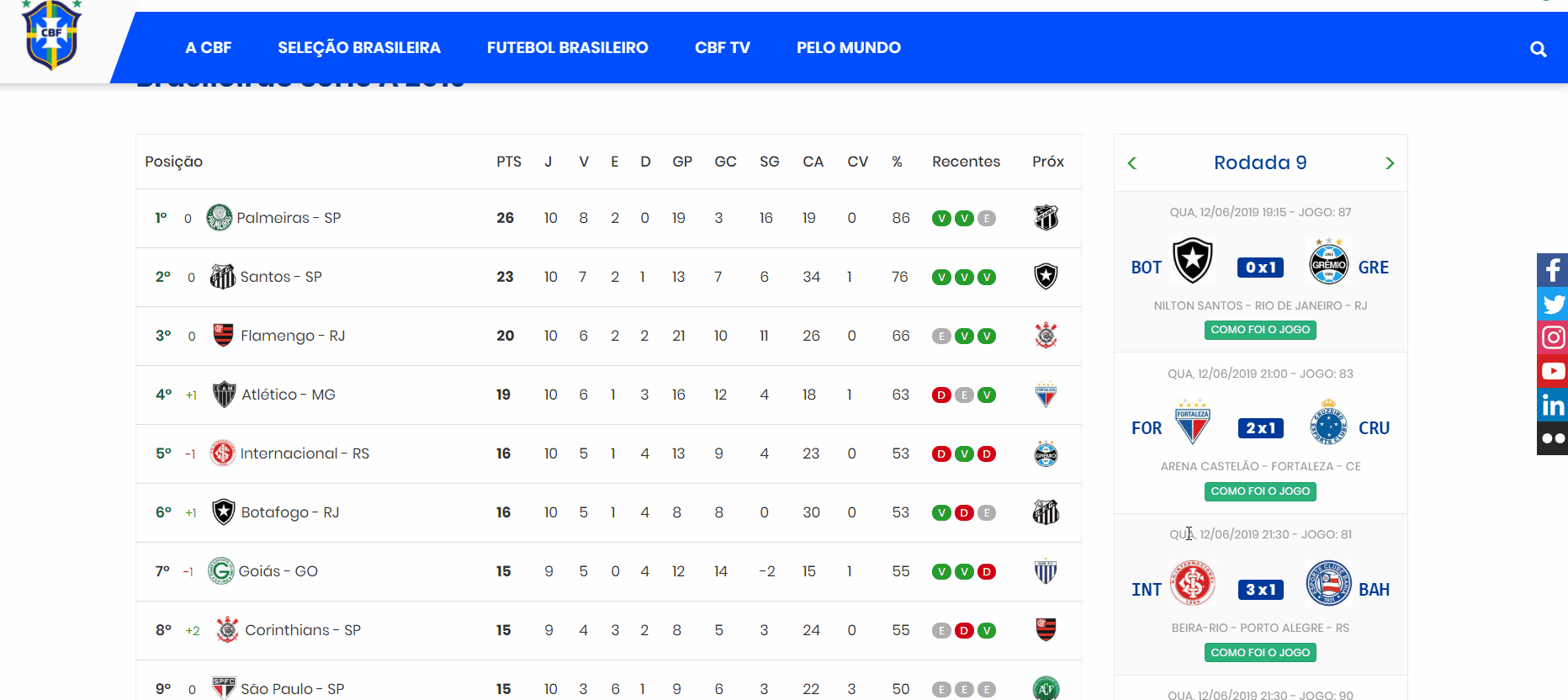Click the CBF logo crest
Viewport: 1568px width, 700px height.
pyautogui.click(x=51, y=35)
